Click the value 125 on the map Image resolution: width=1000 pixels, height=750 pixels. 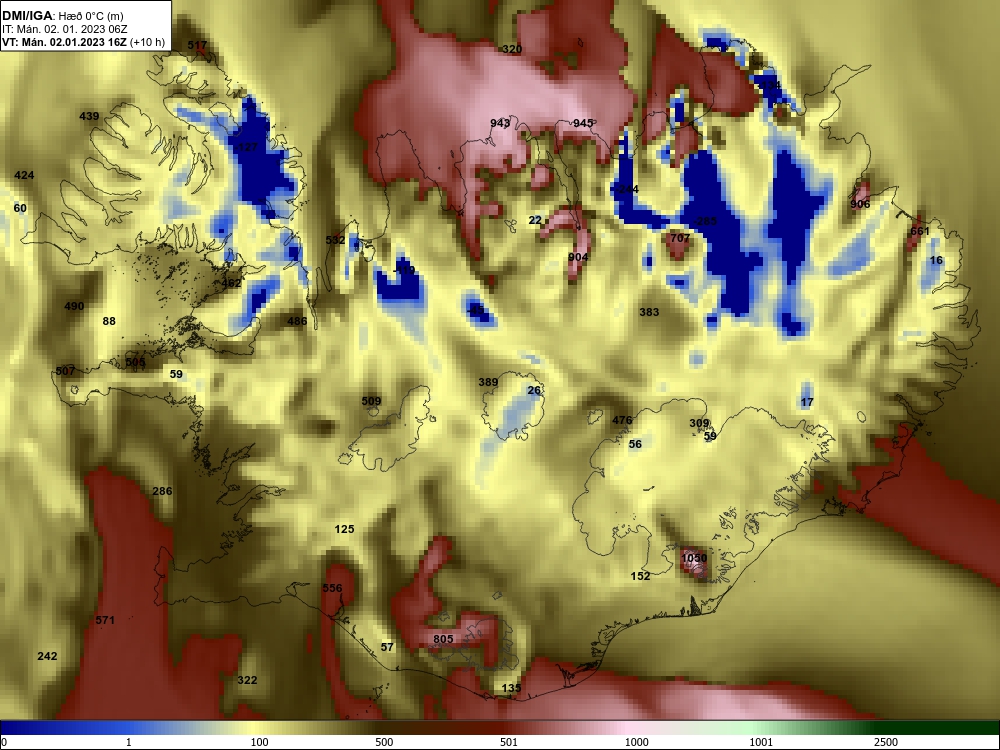tap(344, 529)
